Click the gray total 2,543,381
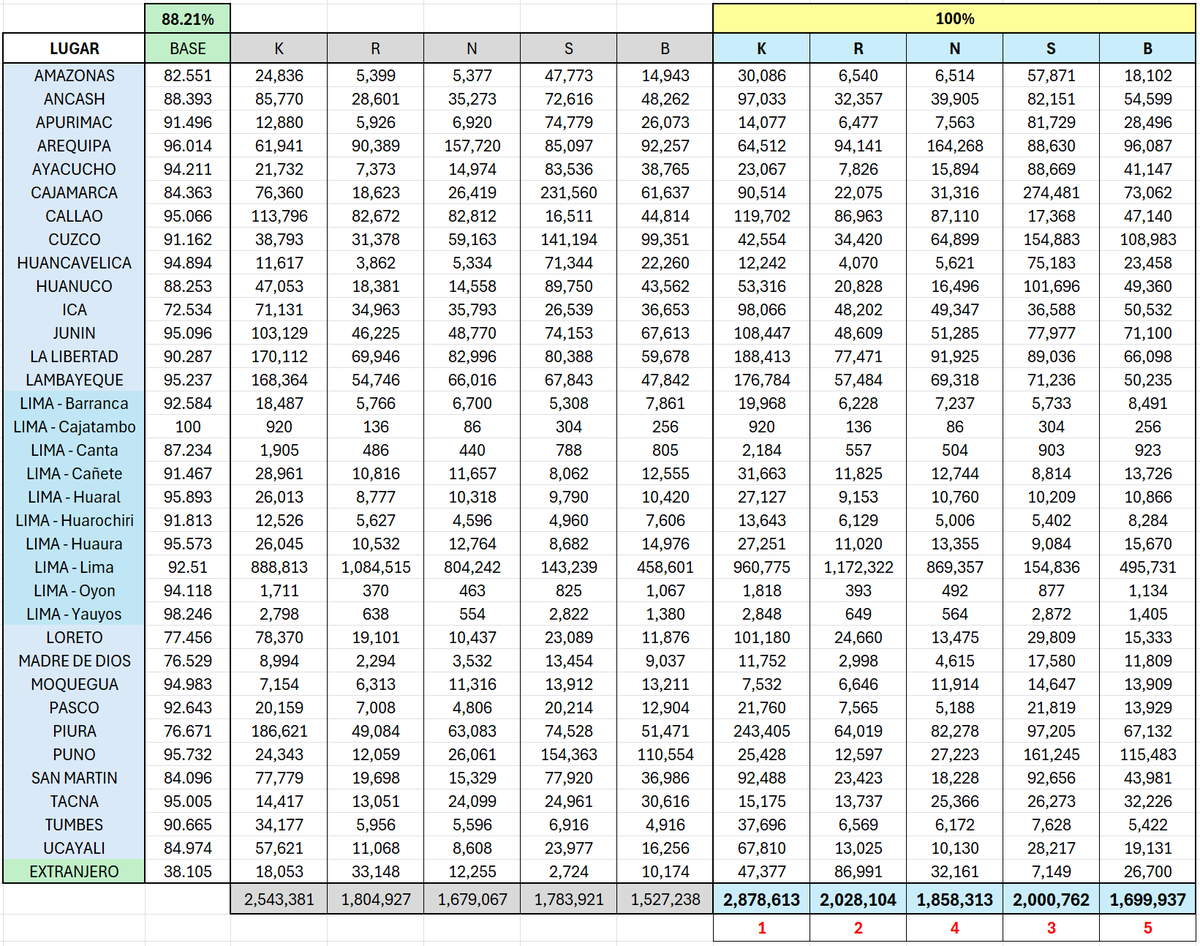 pyautogui.click(x=279, y=899)
